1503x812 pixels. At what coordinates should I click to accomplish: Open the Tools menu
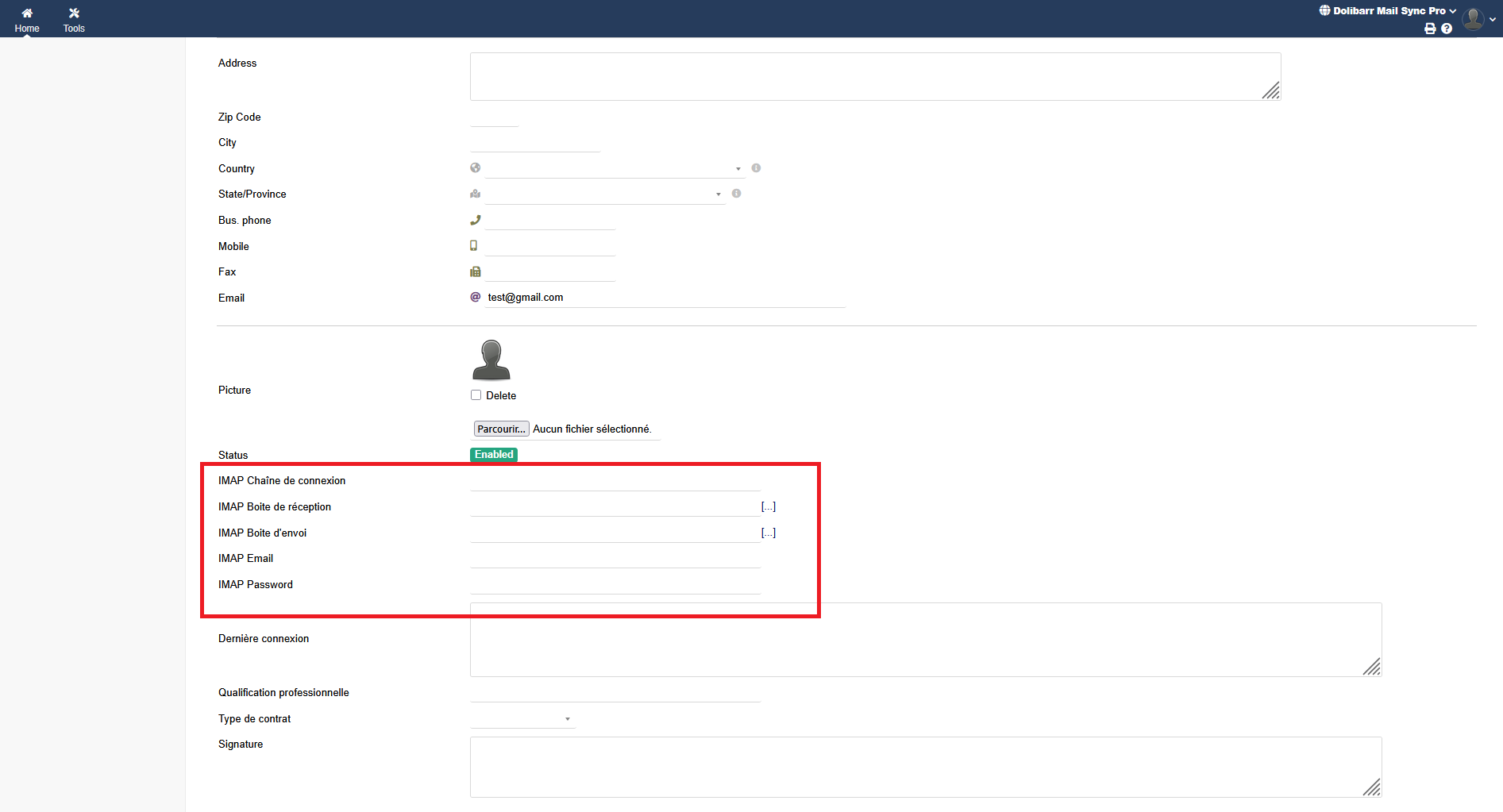coord(74,19)
